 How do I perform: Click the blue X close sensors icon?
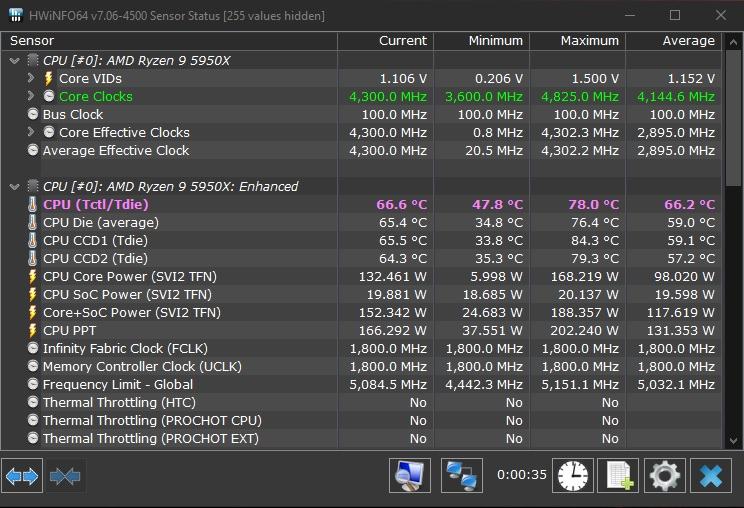711,475
